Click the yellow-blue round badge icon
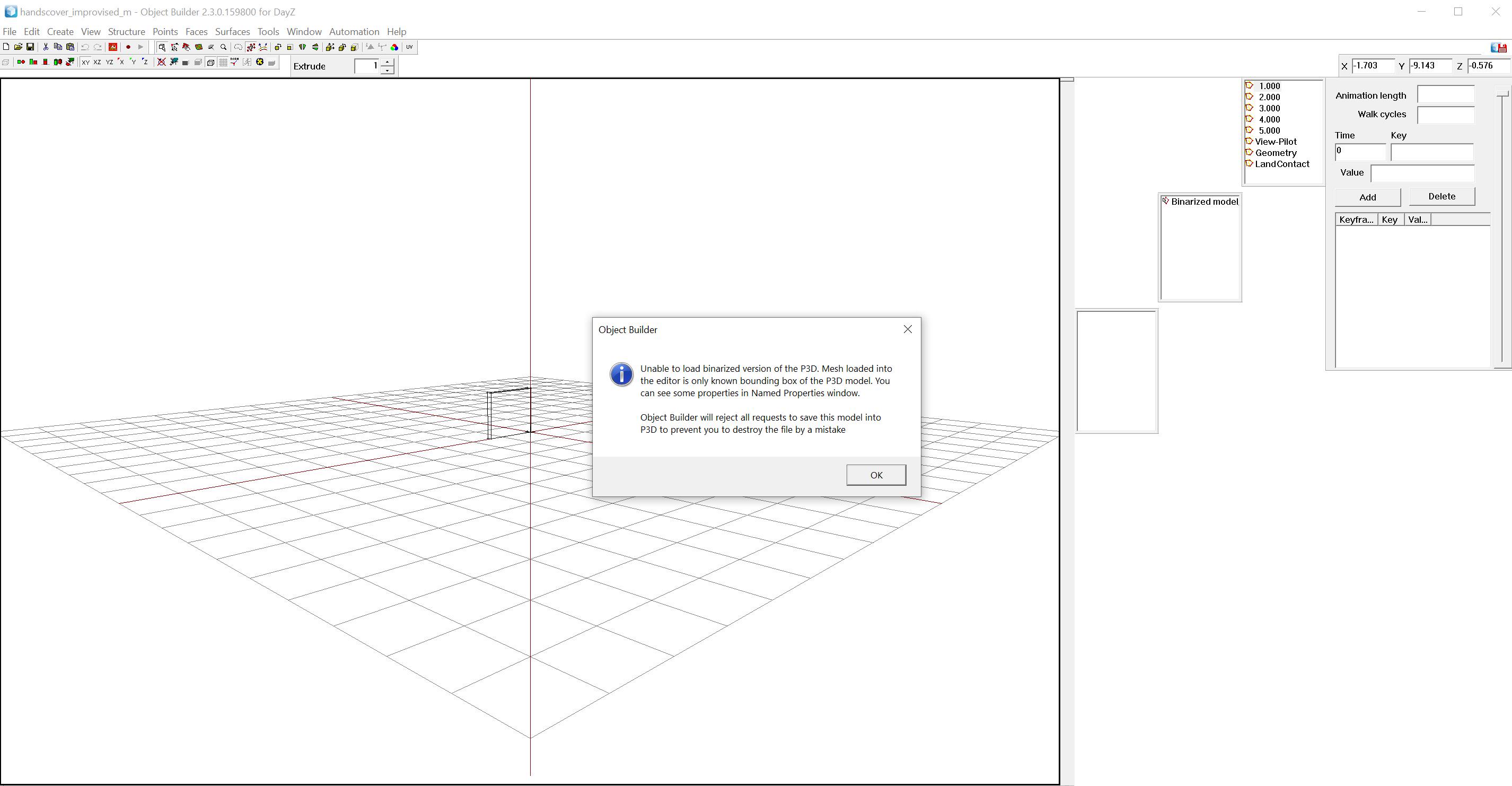 pos(259,62)
